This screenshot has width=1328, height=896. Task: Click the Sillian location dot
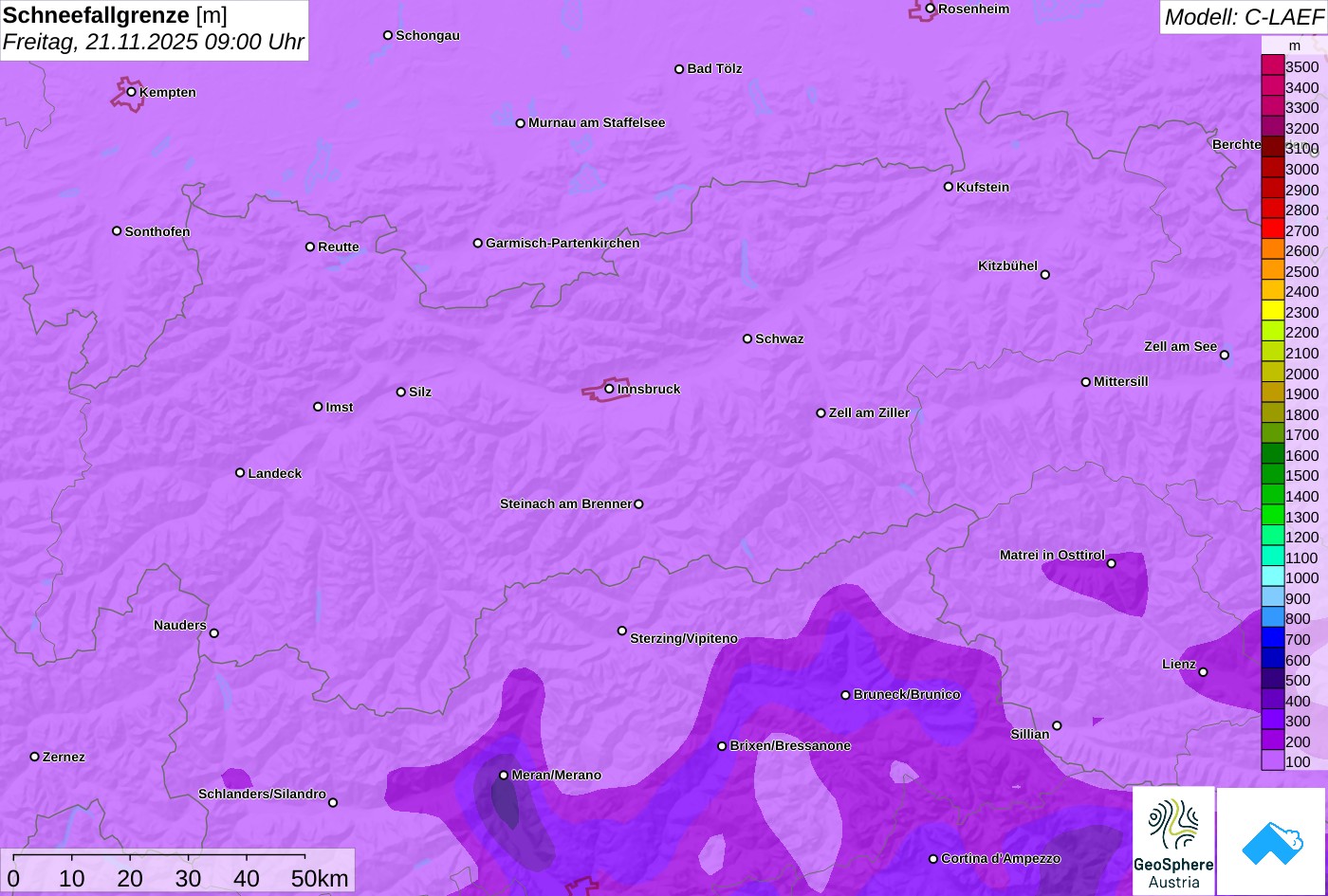pos(1057,726)
